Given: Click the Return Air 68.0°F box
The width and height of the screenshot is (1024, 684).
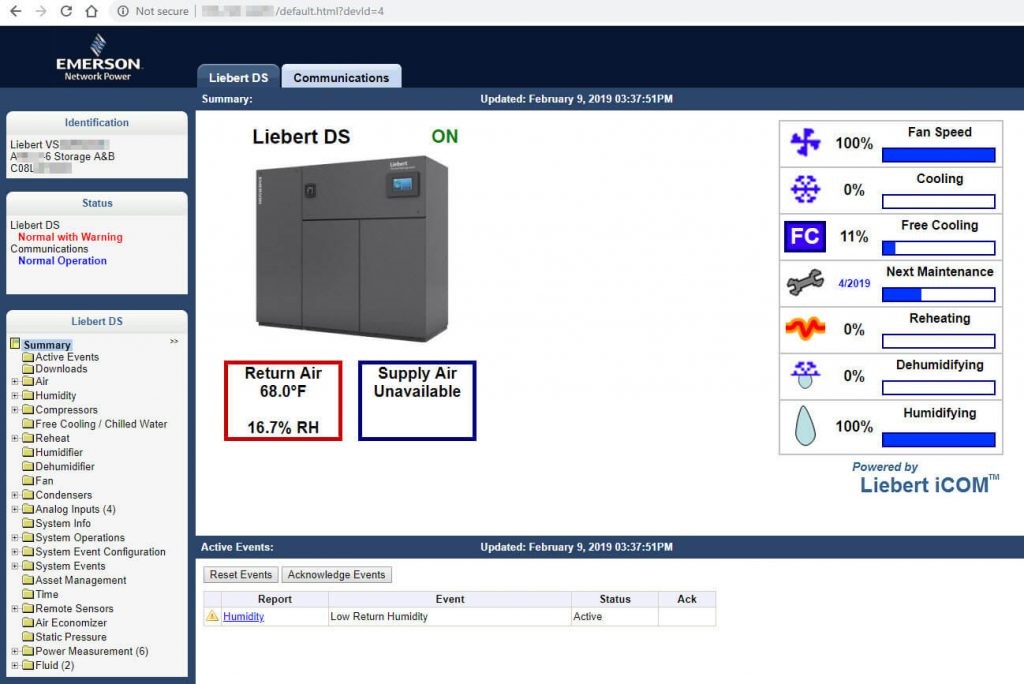Looking at the screenshot, I should coord(283,400).
